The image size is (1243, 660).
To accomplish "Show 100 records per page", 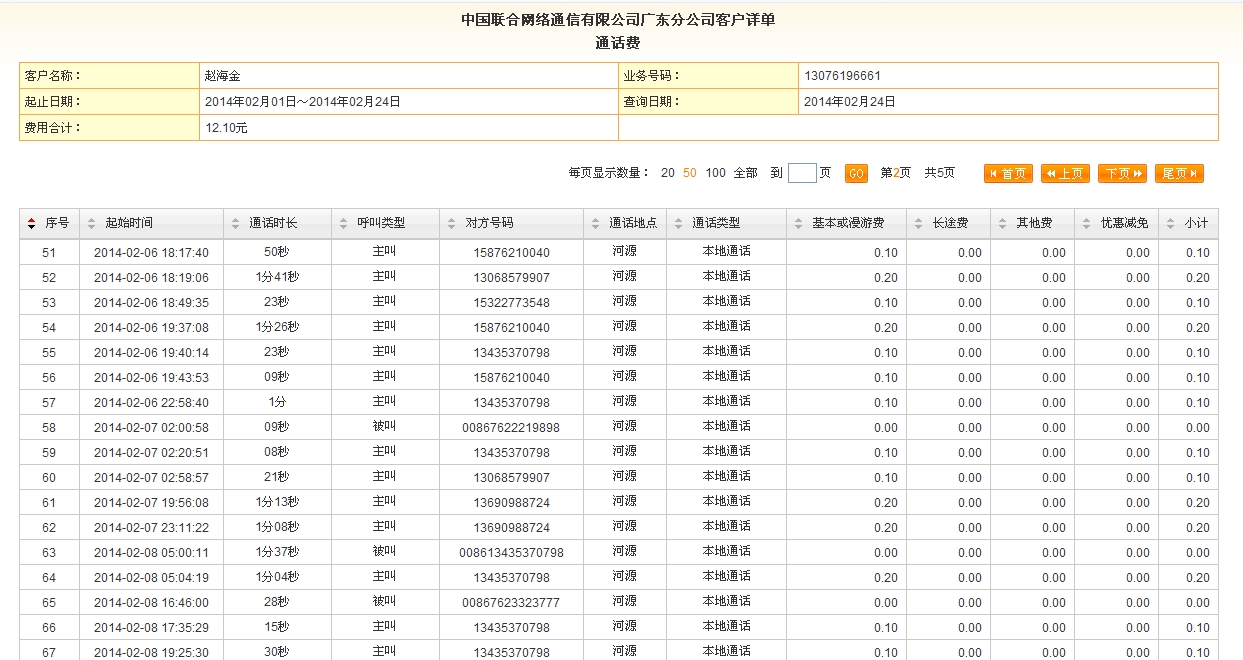I will click(x=715, y=173).
